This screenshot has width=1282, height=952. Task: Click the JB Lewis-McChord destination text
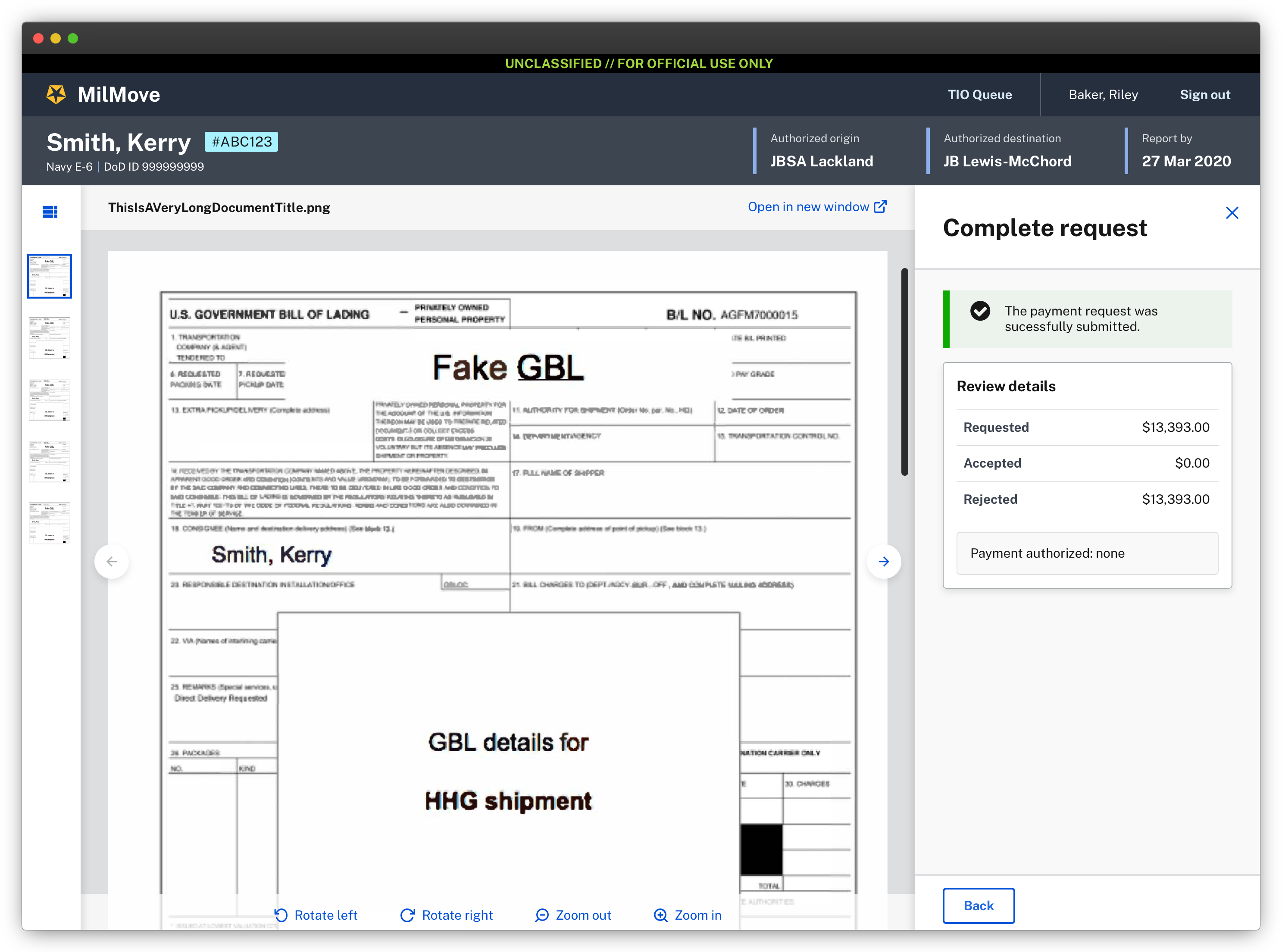(1007, 161)
